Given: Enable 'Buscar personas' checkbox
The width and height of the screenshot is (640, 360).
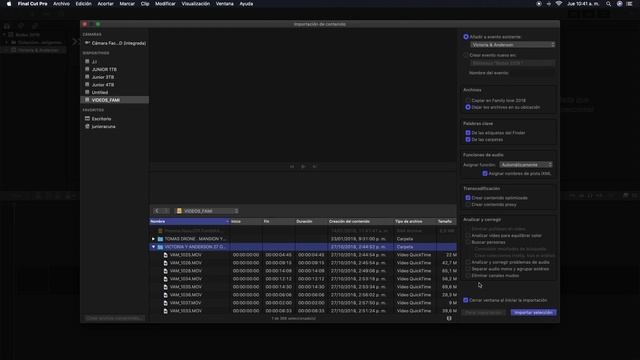Looking at the screenshot, I should (468, 242).
